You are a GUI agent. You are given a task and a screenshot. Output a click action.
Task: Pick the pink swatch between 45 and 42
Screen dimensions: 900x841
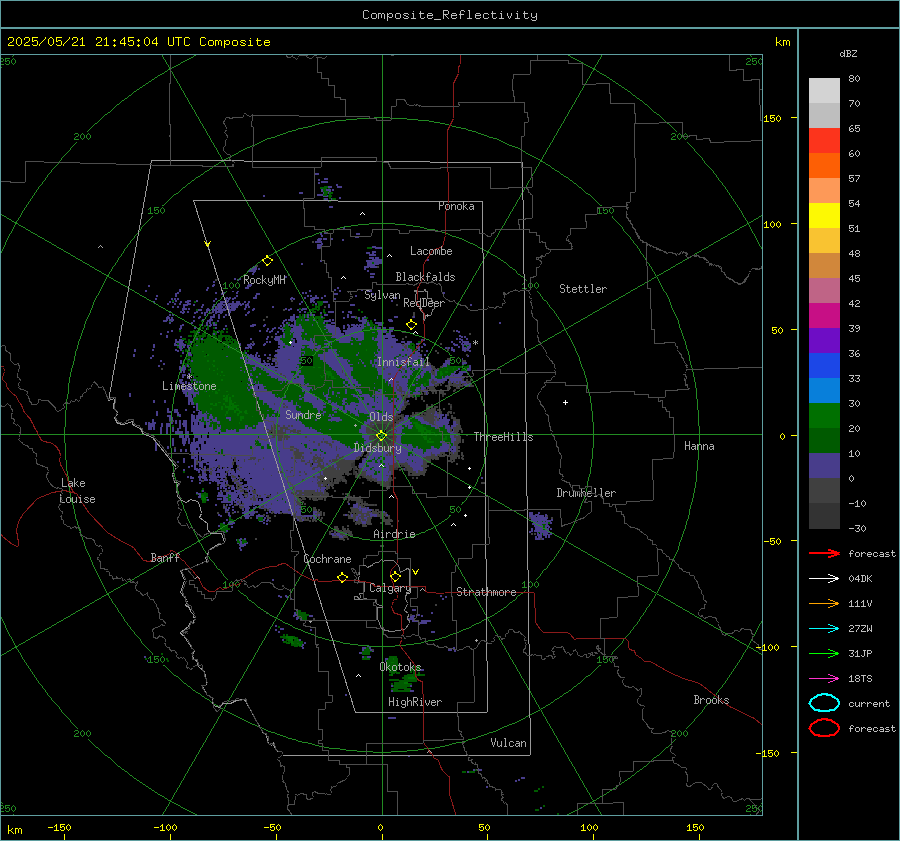824,291
